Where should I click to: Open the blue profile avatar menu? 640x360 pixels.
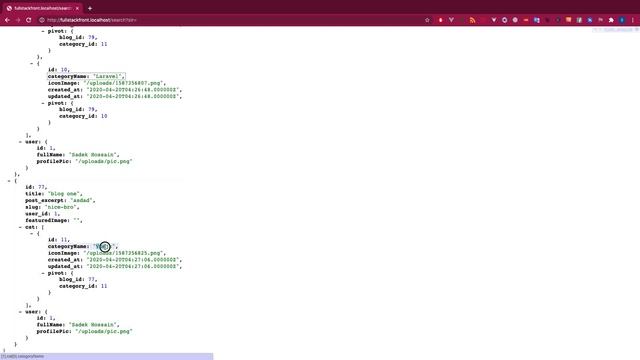point(622,20)
